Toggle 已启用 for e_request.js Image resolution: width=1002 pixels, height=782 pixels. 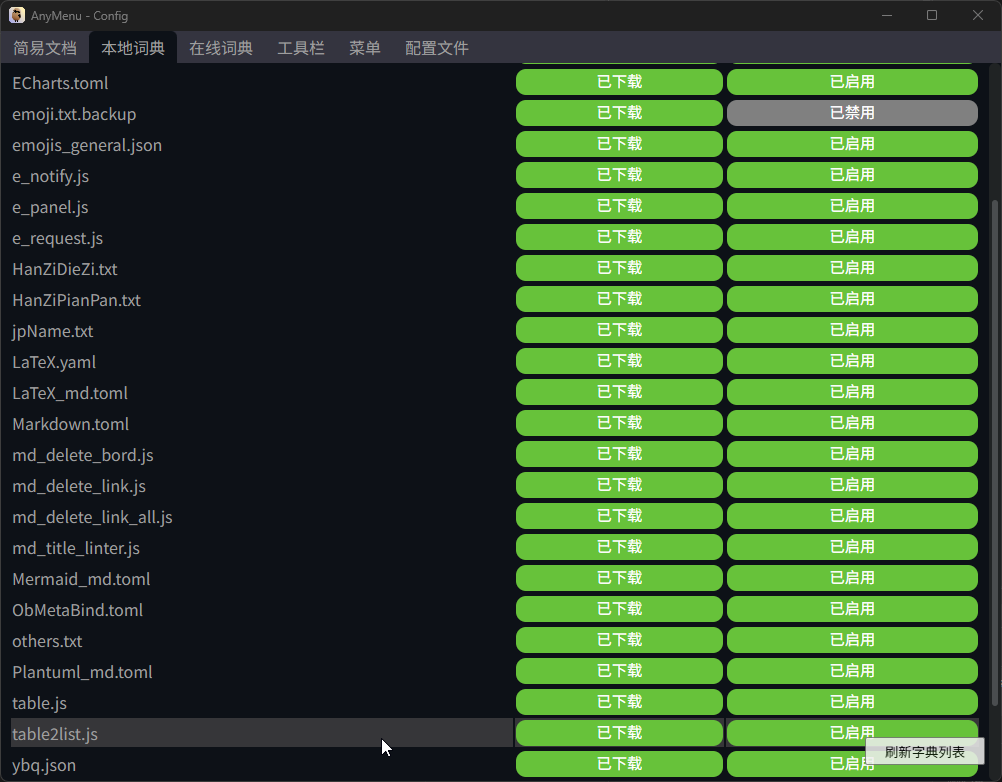pyautogui.click(x=852, y=237)
